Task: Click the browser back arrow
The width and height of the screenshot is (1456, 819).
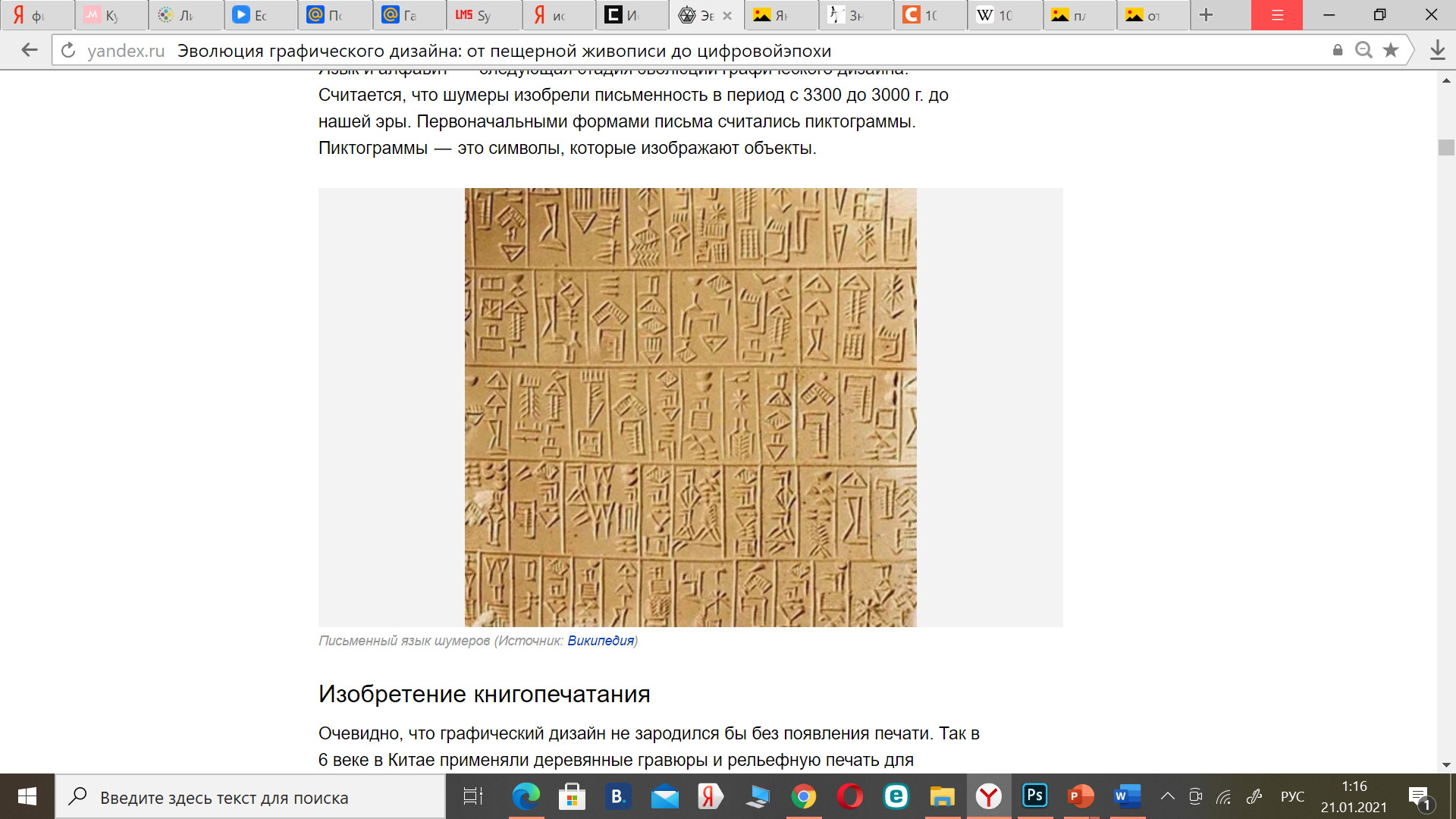Action: click(30, 50)
